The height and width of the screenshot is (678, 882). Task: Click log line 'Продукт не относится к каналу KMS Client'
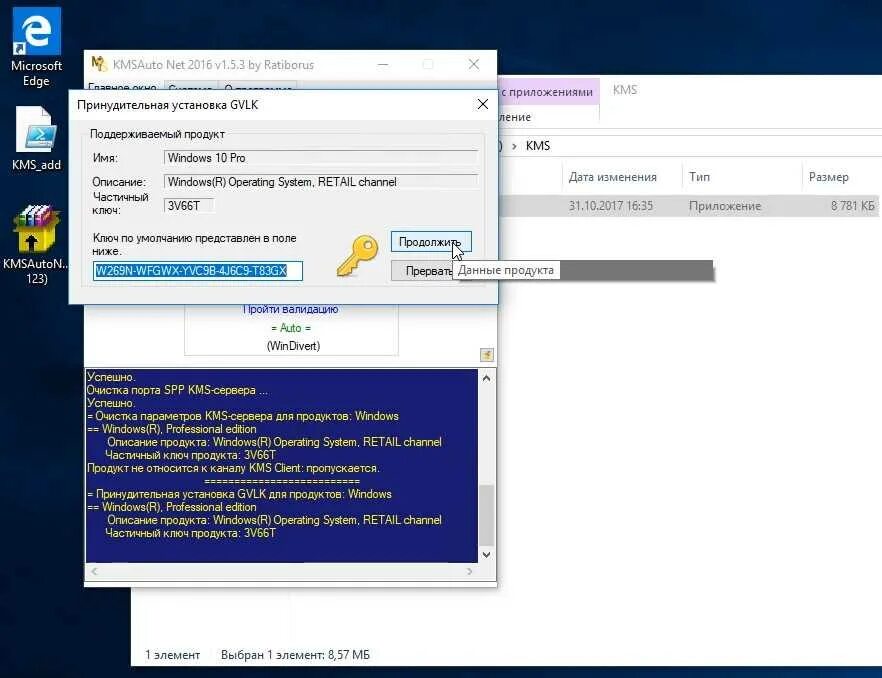(x=233, y=468)
